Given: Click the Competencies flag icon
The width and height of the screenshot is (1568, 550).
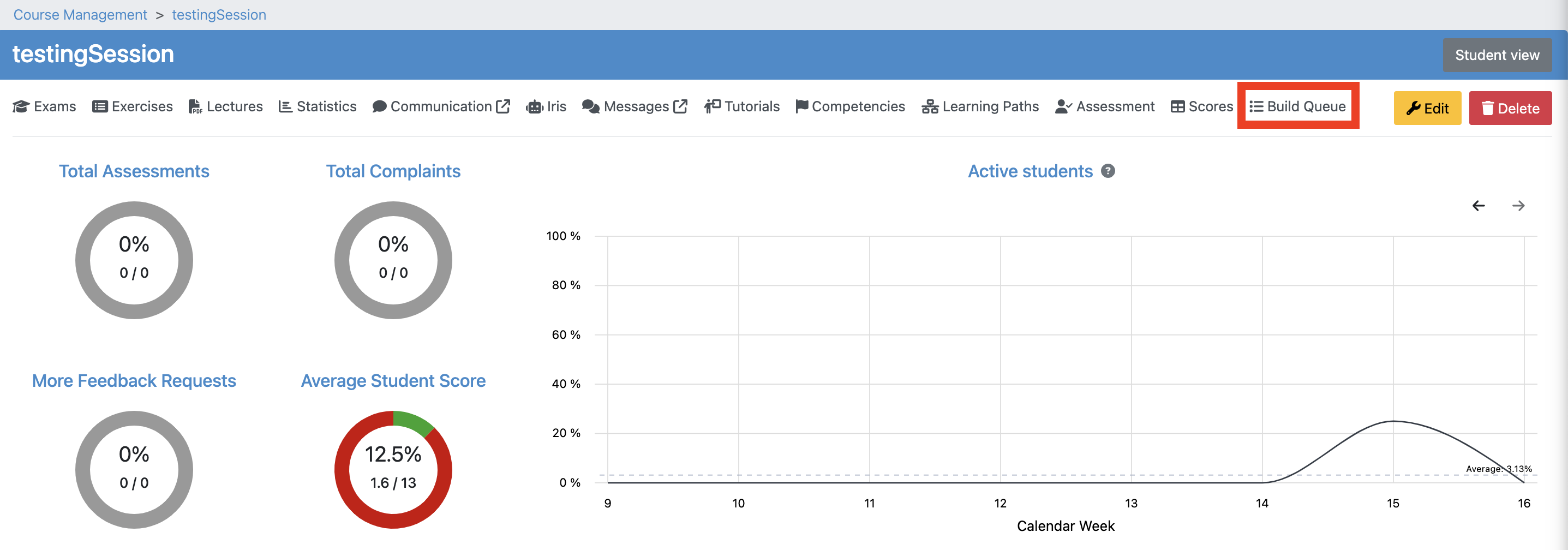Looking at the screenshot, I should 801,106.
